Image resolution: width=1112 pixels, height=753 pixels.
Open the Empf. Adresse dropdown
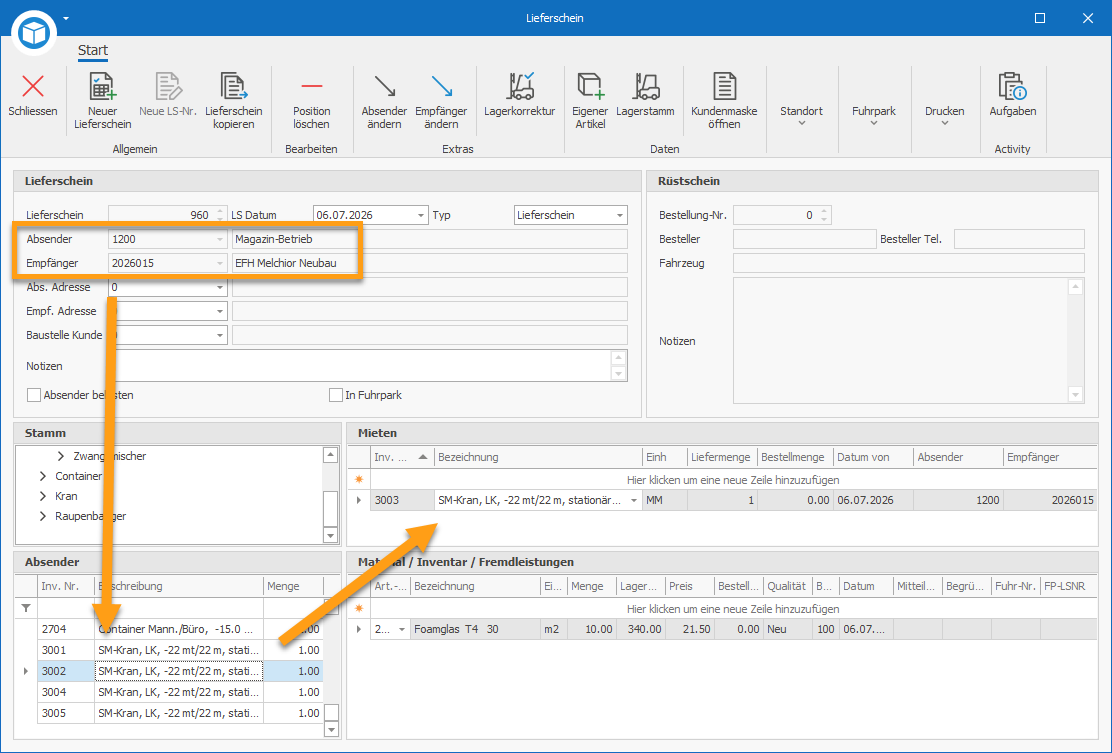click(x=220, y=311)
